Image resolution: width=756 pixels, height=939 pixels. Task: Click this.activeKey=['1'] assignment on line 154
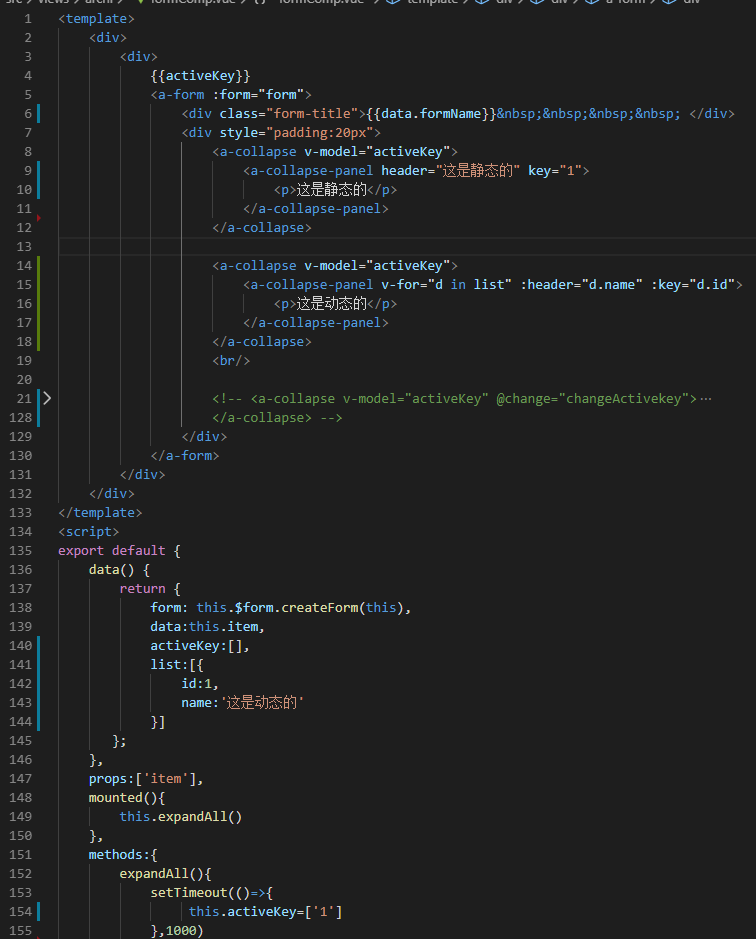(x=265, y=912)
